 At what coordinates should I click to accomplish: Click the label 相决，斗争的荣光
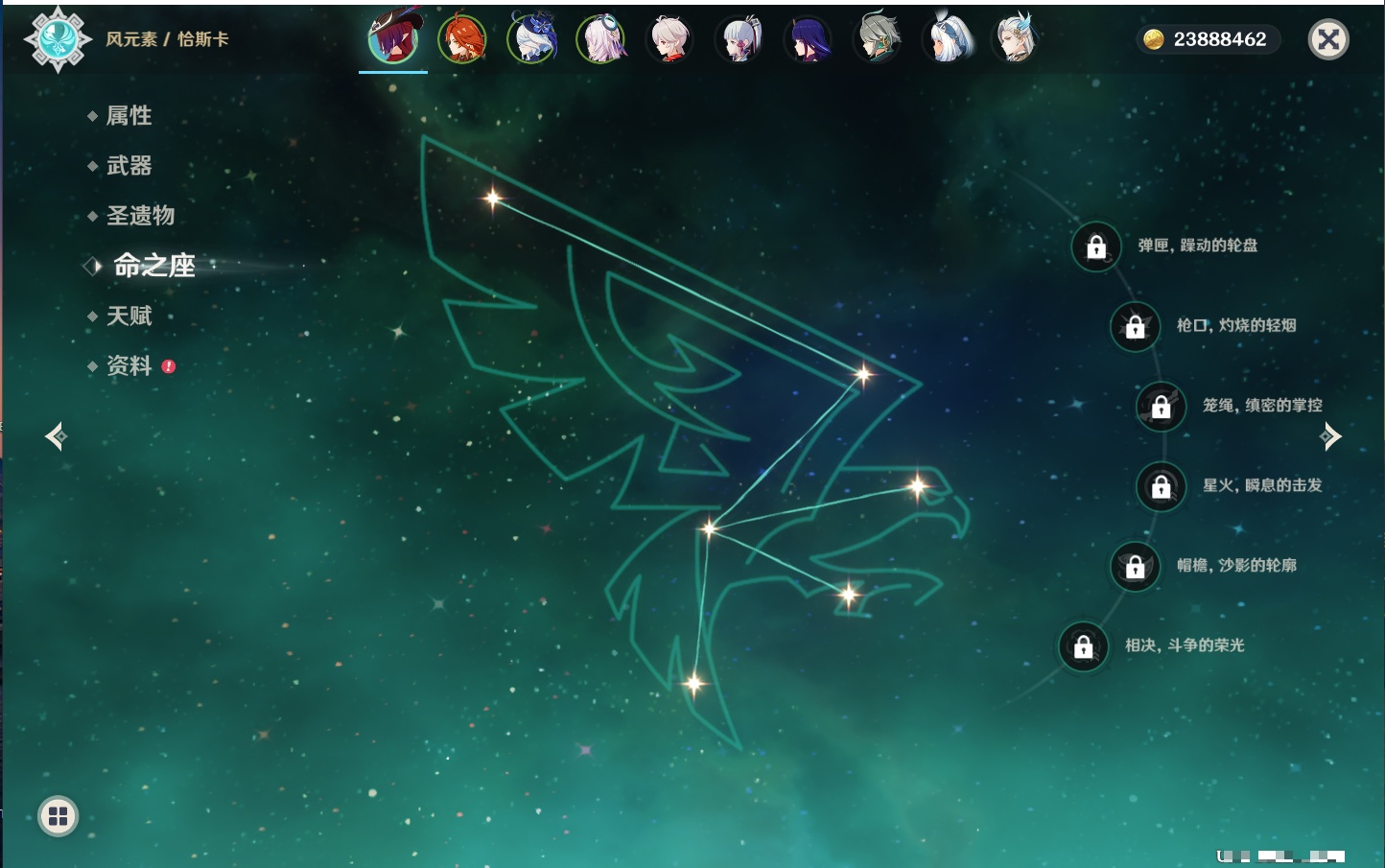1185,645
